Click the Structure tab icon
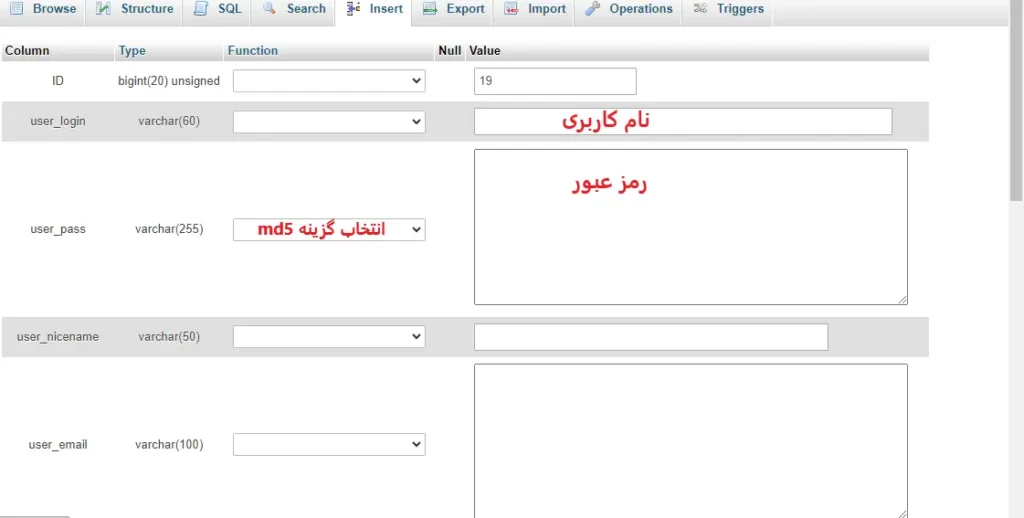 tap(103, 8)
